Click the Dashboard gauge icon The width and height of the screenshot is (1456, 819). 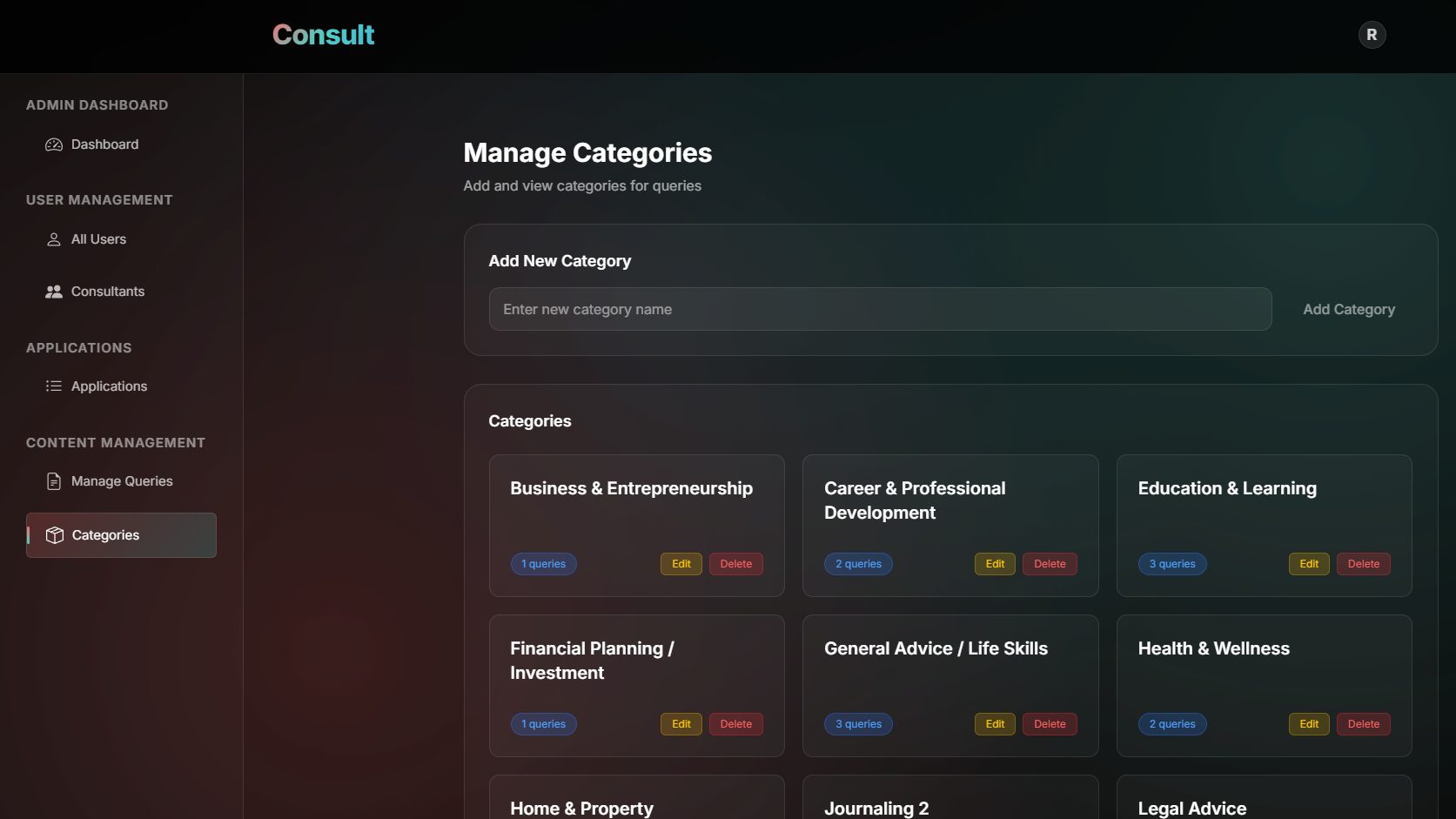pos(54,144)
